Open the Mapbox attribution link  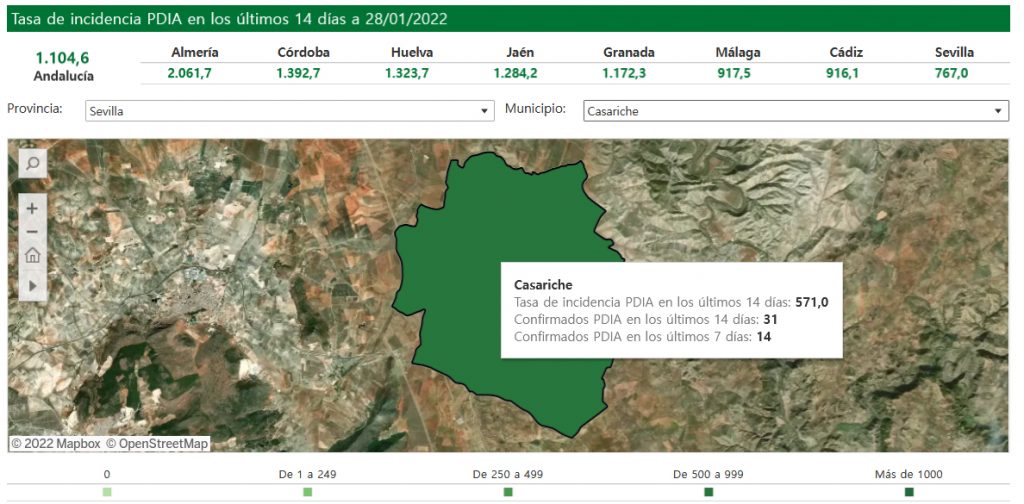56,443
